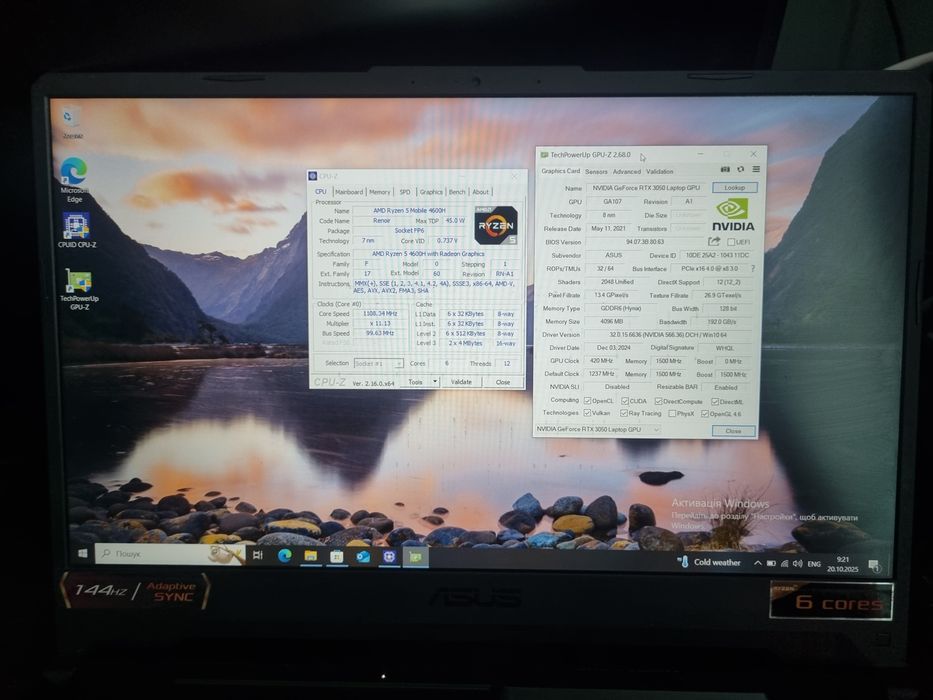Open Task View on the taskbar

258,555
